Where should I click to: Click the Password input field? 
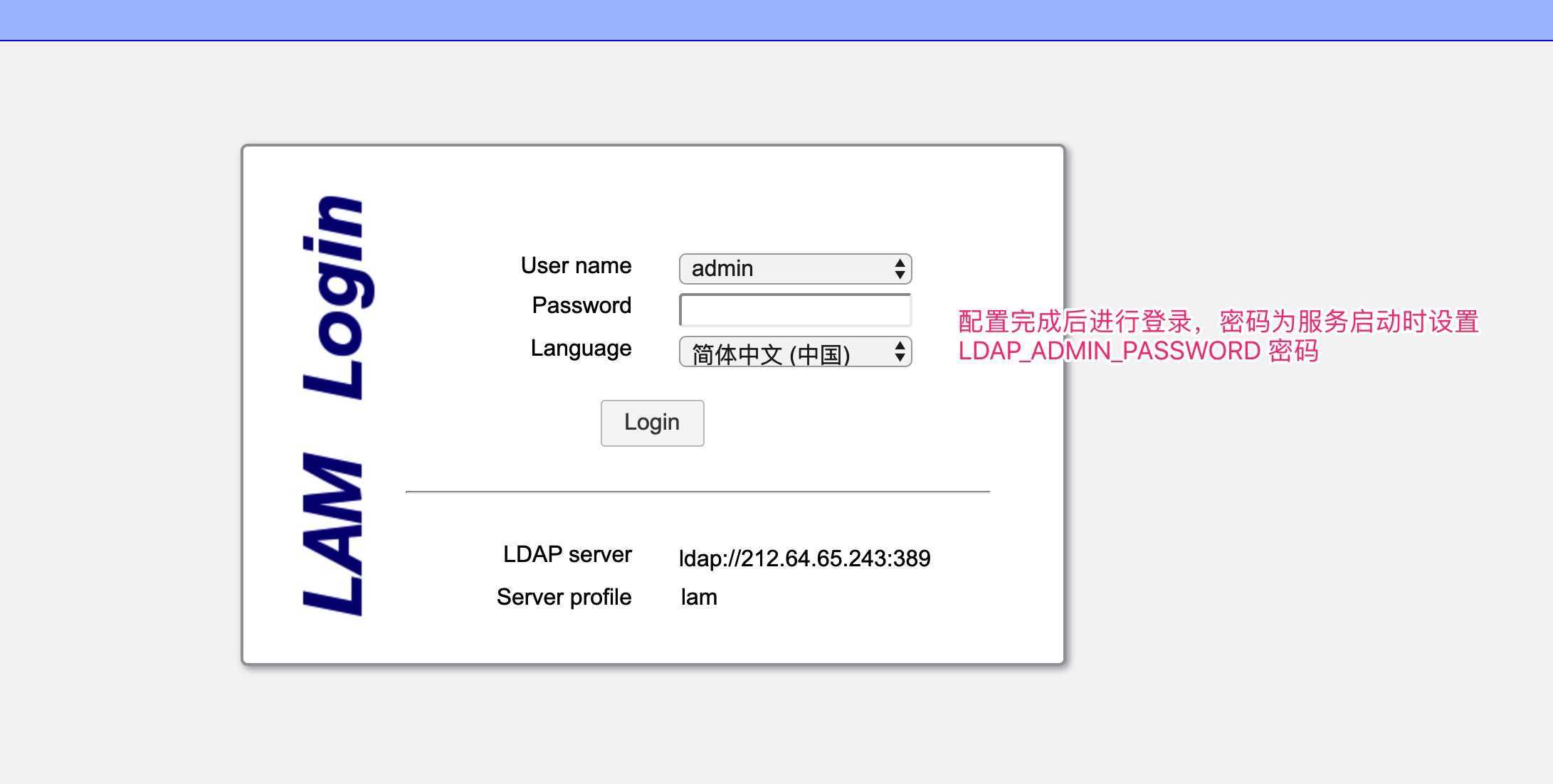coord(794,309)
